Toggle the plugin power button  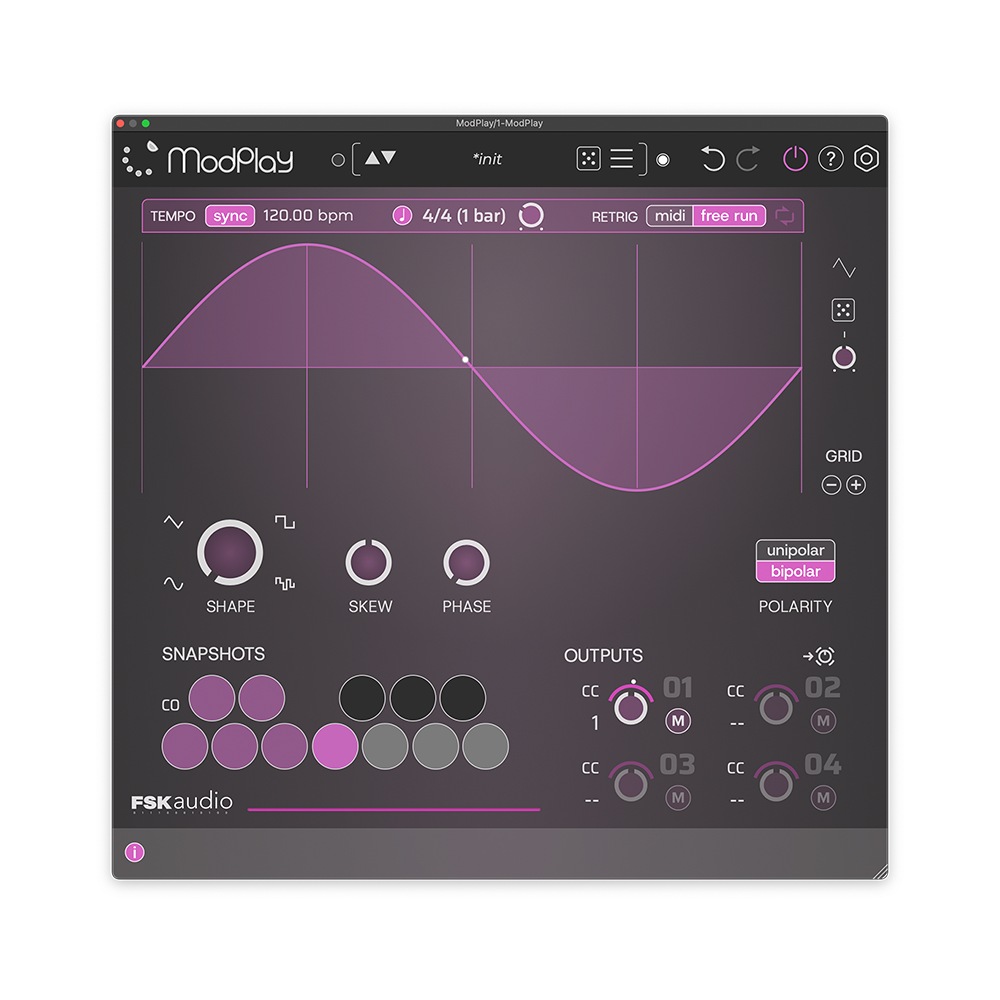795,159
